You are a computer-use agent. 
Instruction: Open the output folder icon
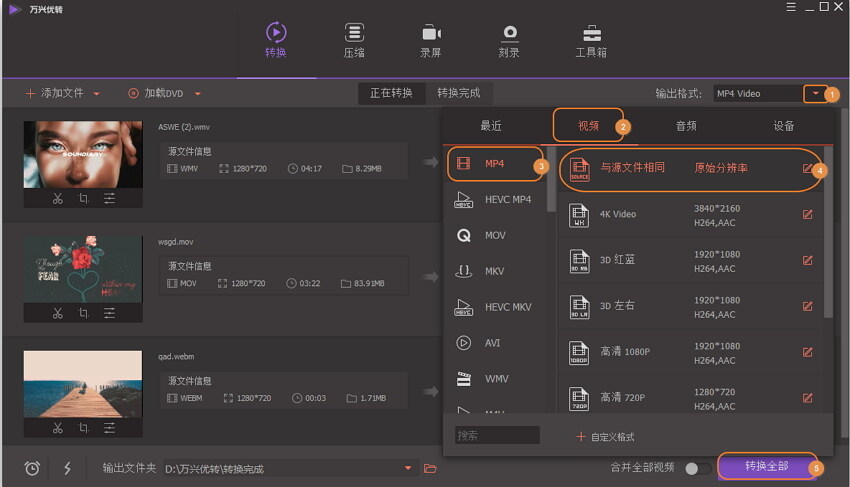click(x=431, y=468)
